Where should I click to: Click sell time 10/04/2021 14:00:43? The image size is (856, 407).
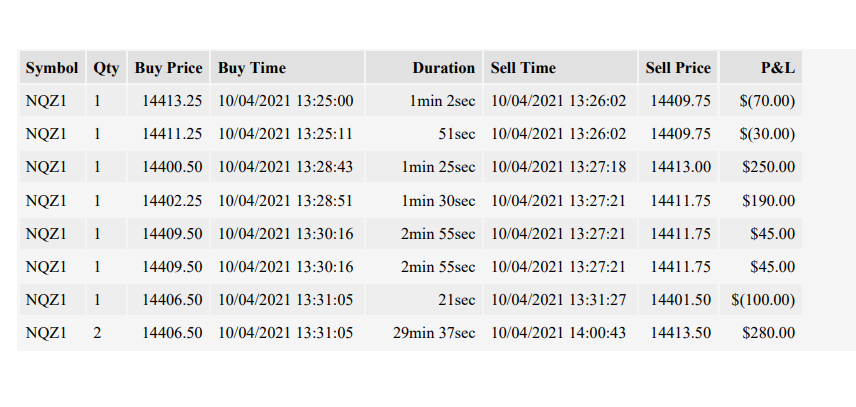558,333
